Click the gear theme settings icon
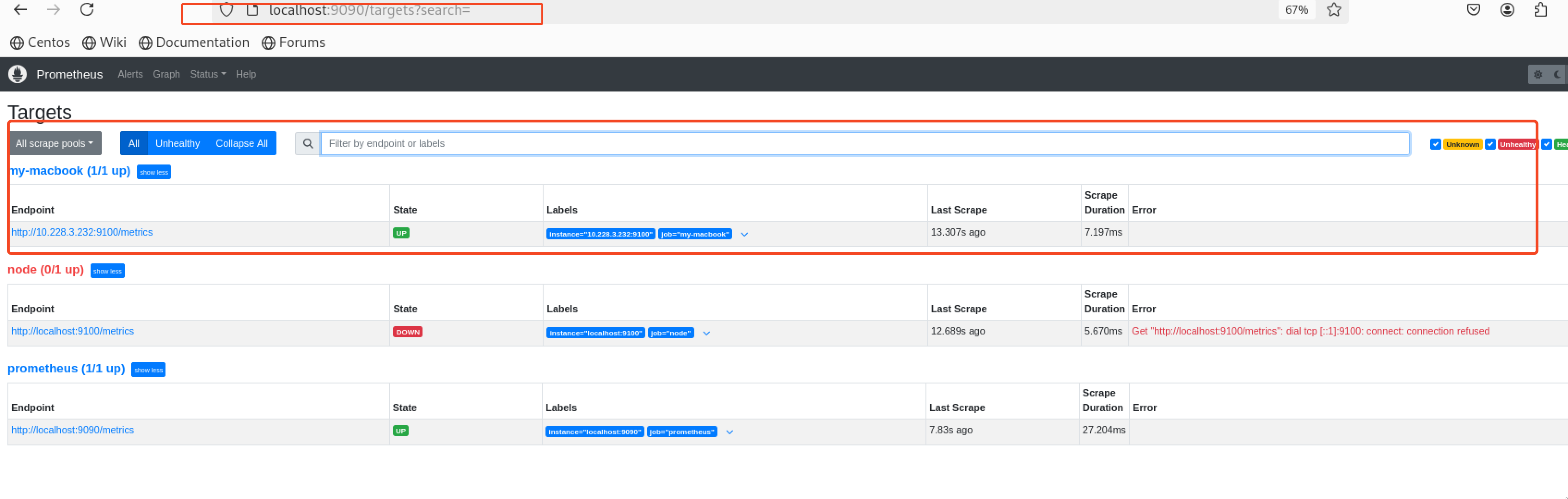1568x499 pixels. (x=1538, y=74)
